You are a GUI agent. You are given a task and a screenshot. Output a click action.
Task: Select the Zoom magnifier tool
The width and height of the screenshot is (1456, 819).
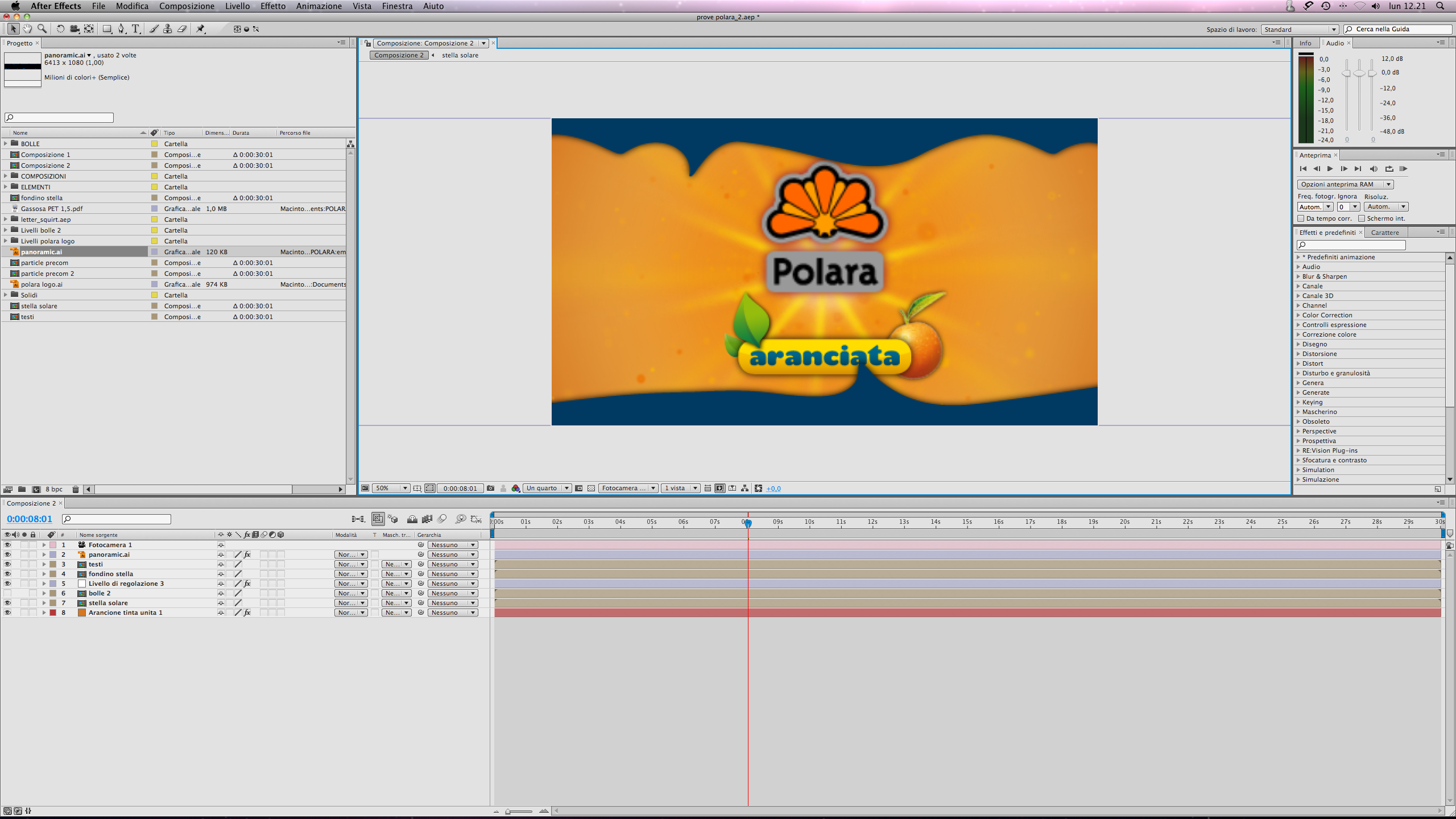(42, 29)
